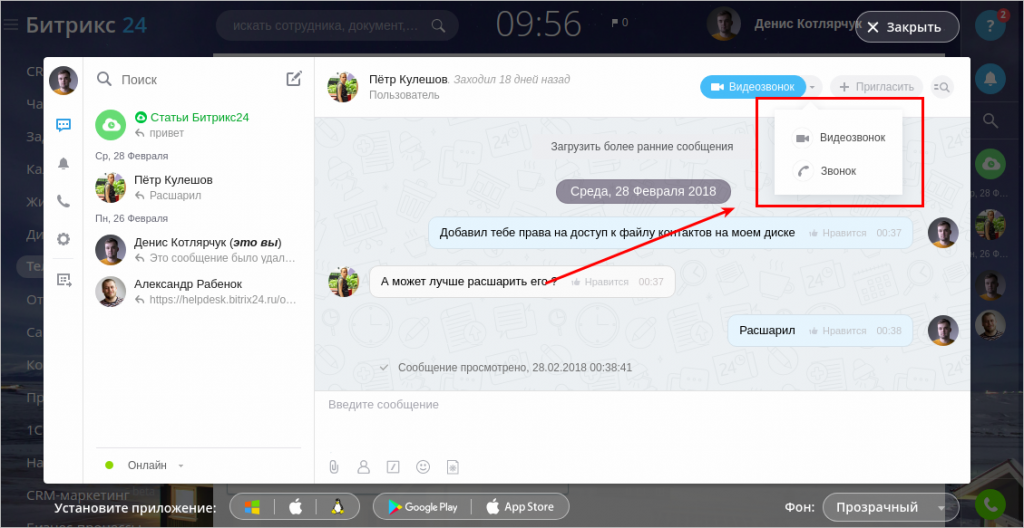Open the Денис Котлярчук (это вы) chat

click(199, 250)
